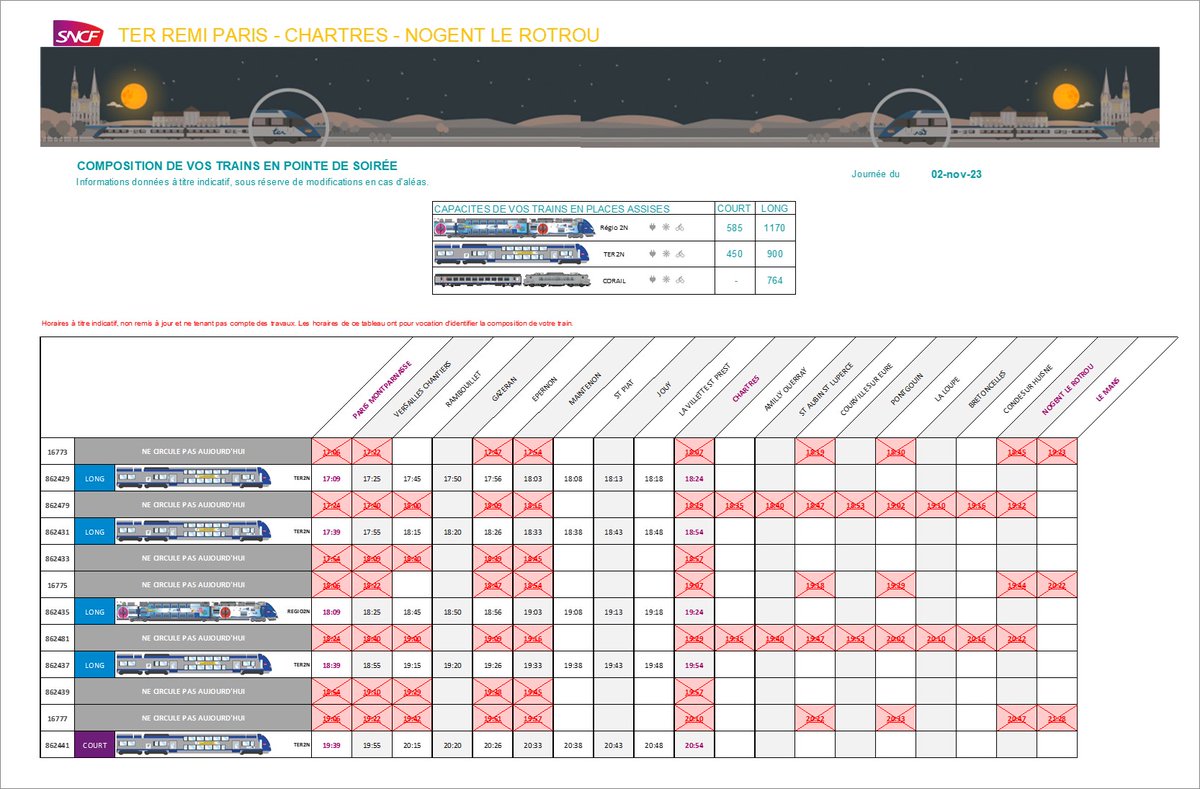Click the 20:54 arrival in row 862441
The width and height of the screenshot is (1200, 789).
point(694,745)
